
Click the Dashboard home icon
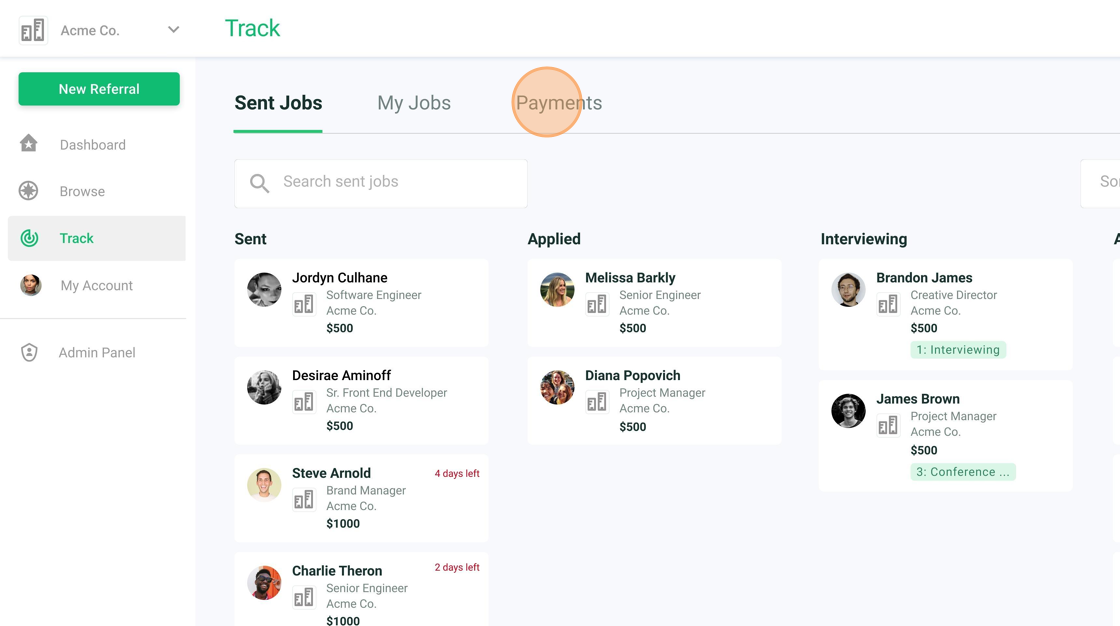(29, 144)
